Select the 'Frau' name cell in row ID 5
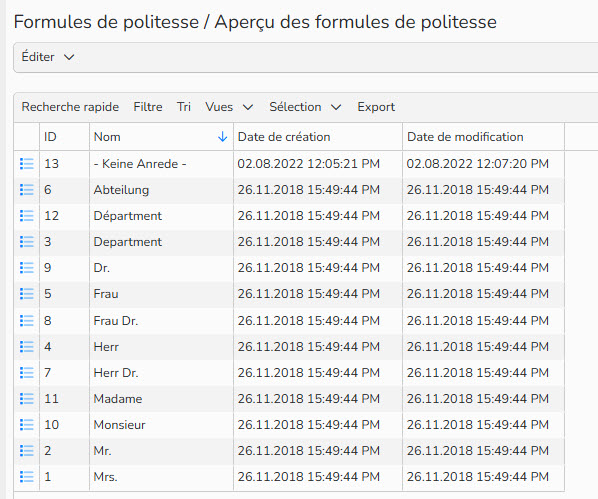This screenshot has width=598, height=499. (161, 294)
